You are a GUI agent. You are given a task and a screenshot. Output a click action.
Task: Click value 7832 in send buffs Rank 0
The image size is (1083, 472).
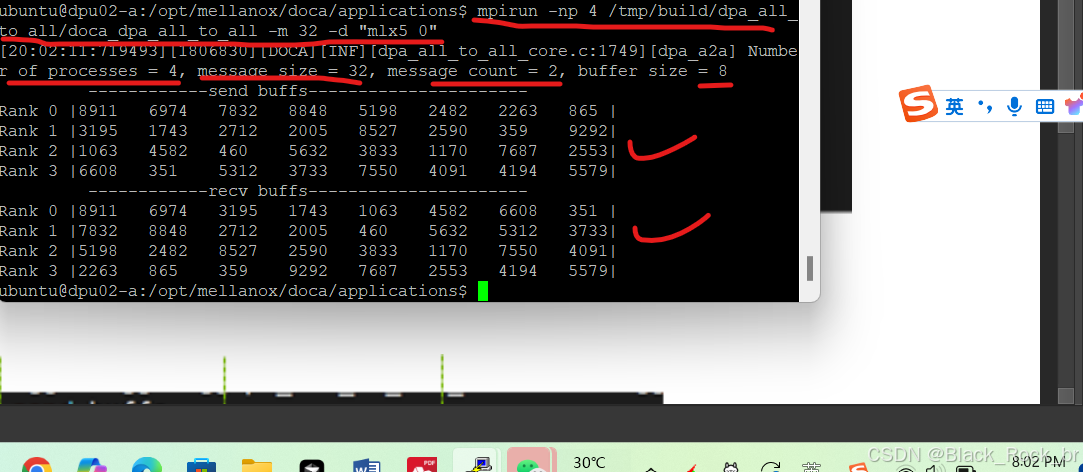(x=238, y=111)
